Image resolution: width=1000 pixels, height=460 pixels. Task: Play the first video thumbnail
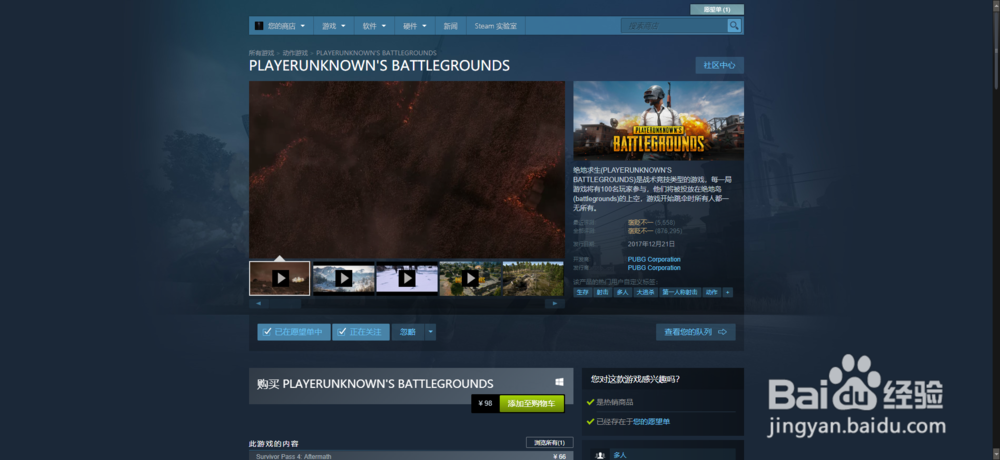point(280,278)
